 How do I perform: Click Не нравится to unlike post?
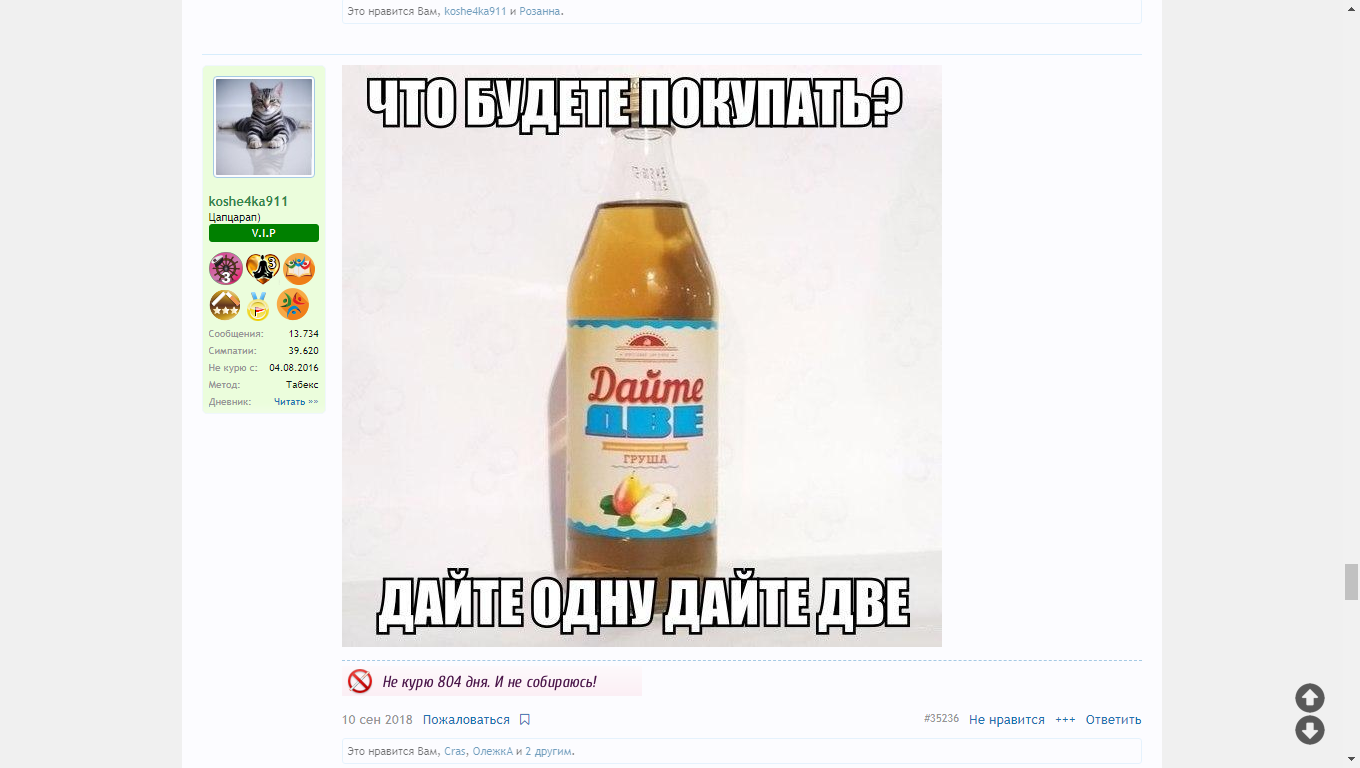(x=1007, y=720)
